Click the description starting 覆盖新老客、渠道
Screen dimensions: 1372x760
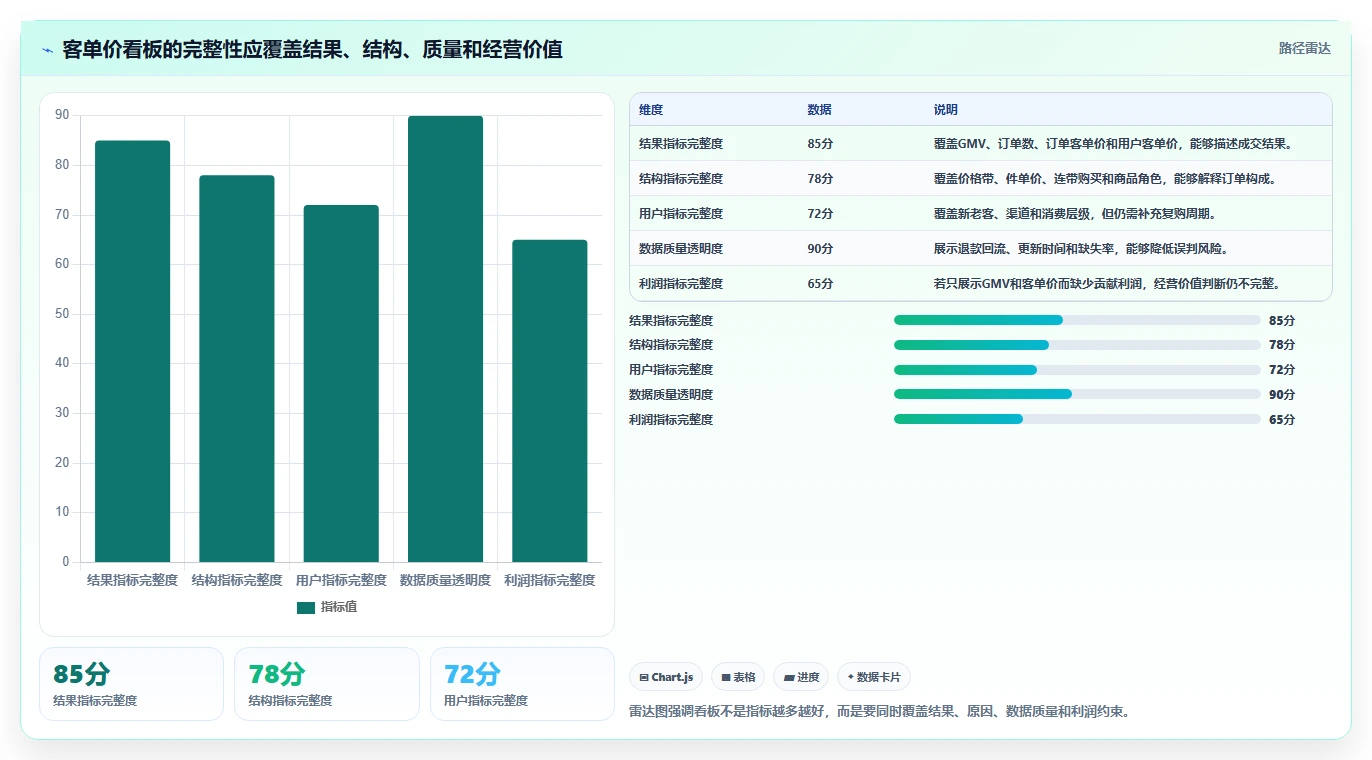click(x=1074, y=214)
